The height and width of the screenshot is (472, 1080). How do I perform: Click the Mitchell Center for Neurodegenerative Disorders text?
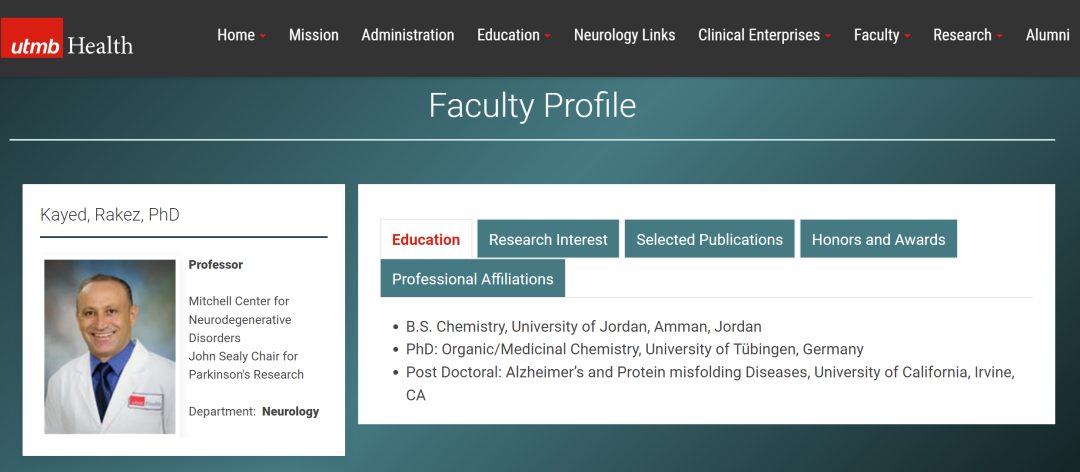[x=240, y=319]
